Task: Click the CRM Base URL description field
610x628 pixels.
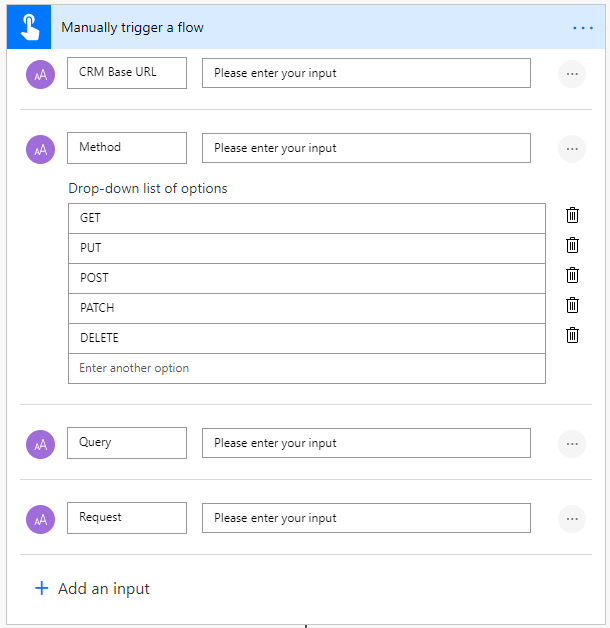Action: [366, 73]
